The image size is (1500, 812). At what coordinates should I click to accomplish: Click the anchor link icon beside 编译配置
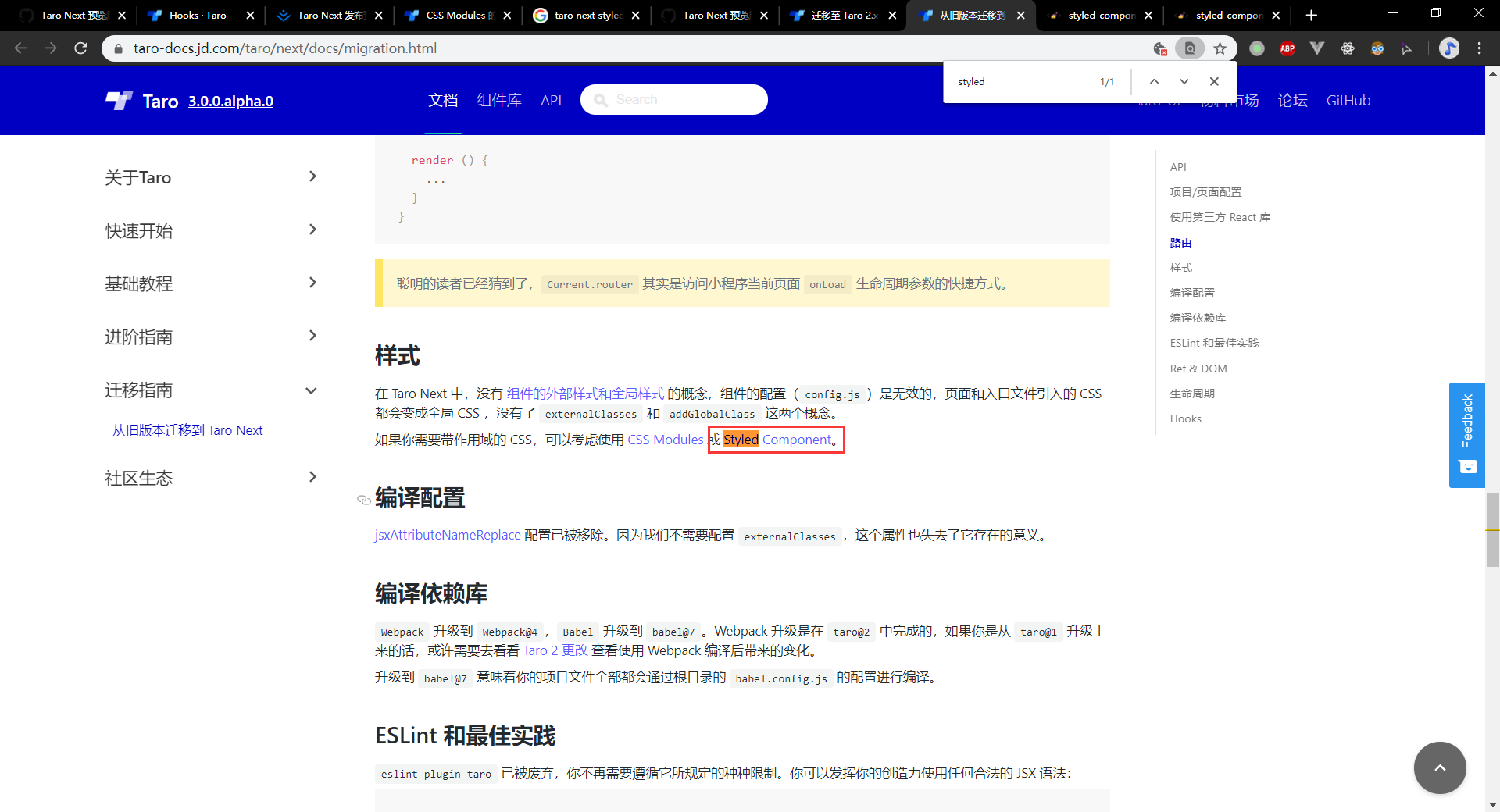tap(363, 500)
